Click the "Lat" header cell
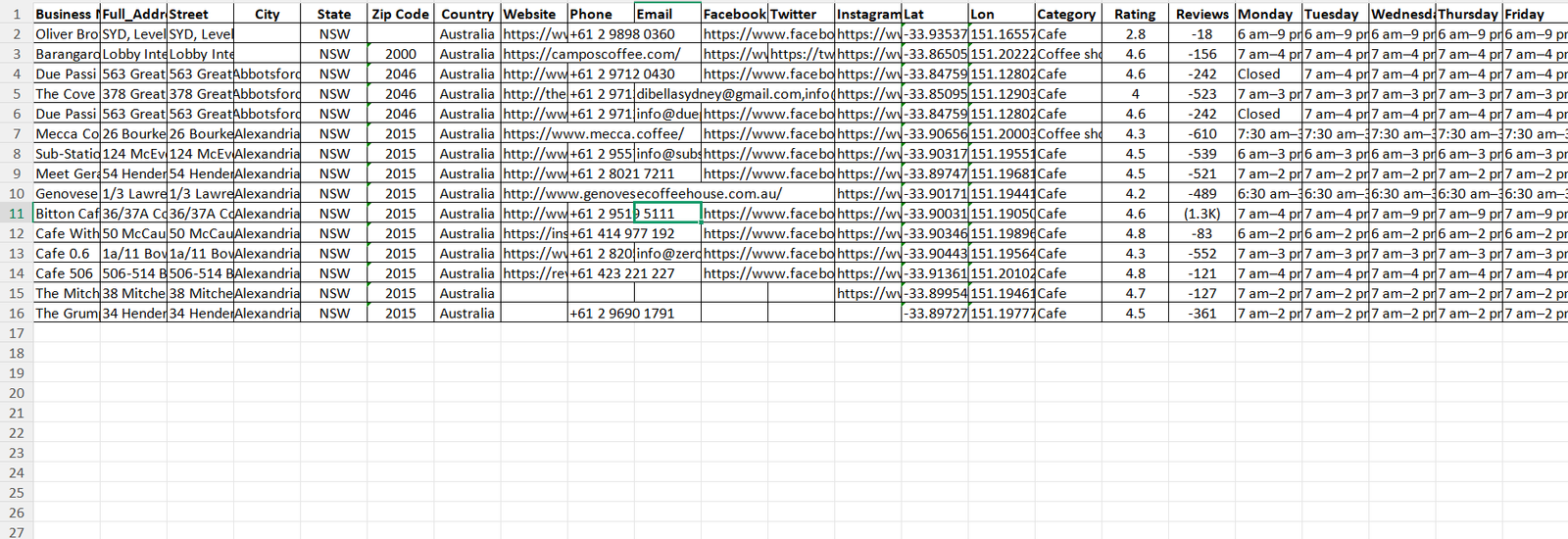The height and width of the screenshot is (539, 1568). pyautogui.click(x=935, y=14)
